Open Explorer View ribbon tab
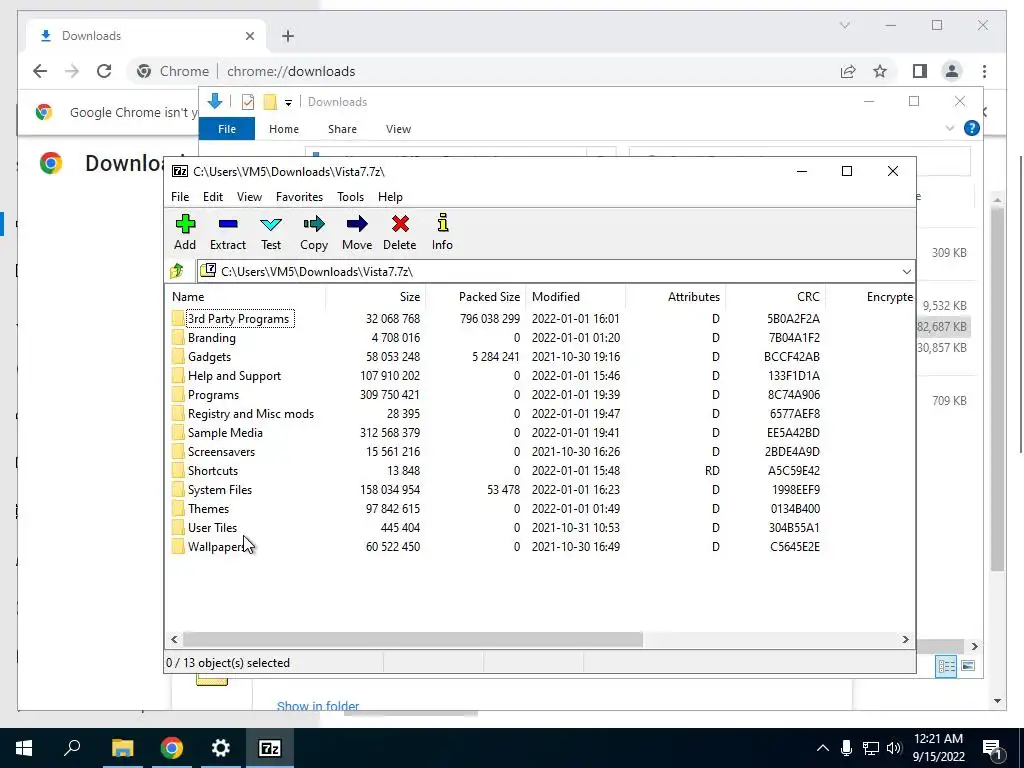Image resolution: width=1024 pixels, height=768 pixels. click(x=398, y=129)
